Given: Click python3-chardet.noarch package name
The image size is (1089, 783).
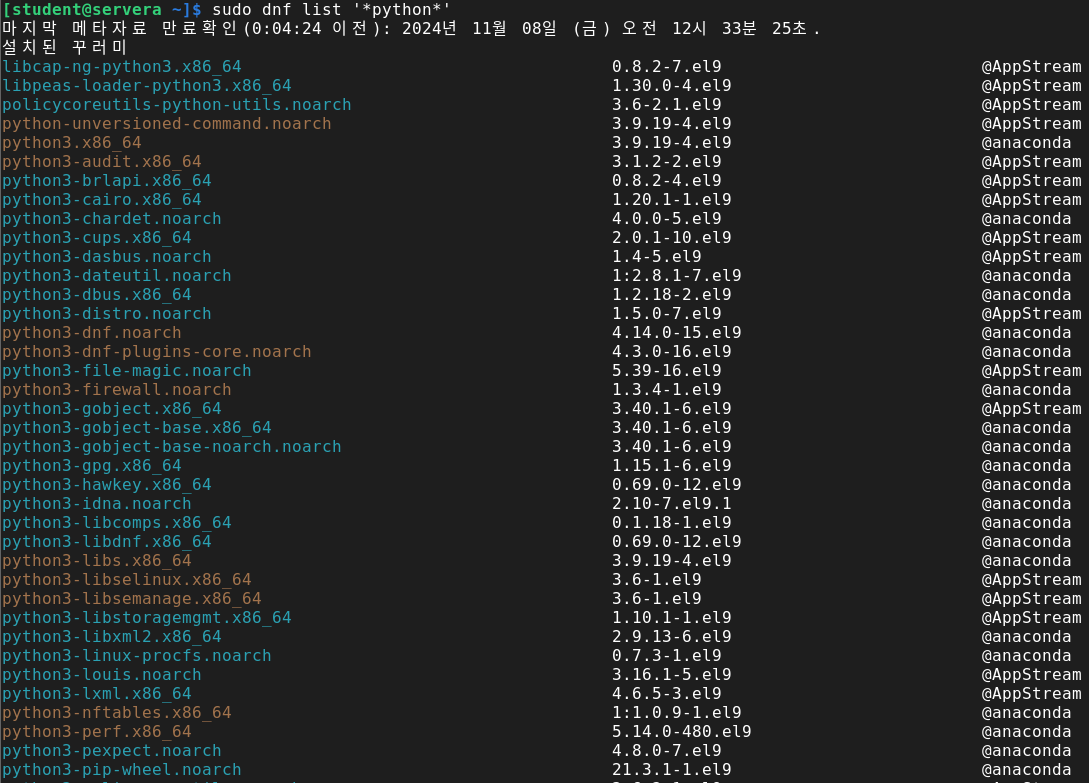Looking at the screenshot, I should [111, 219].
